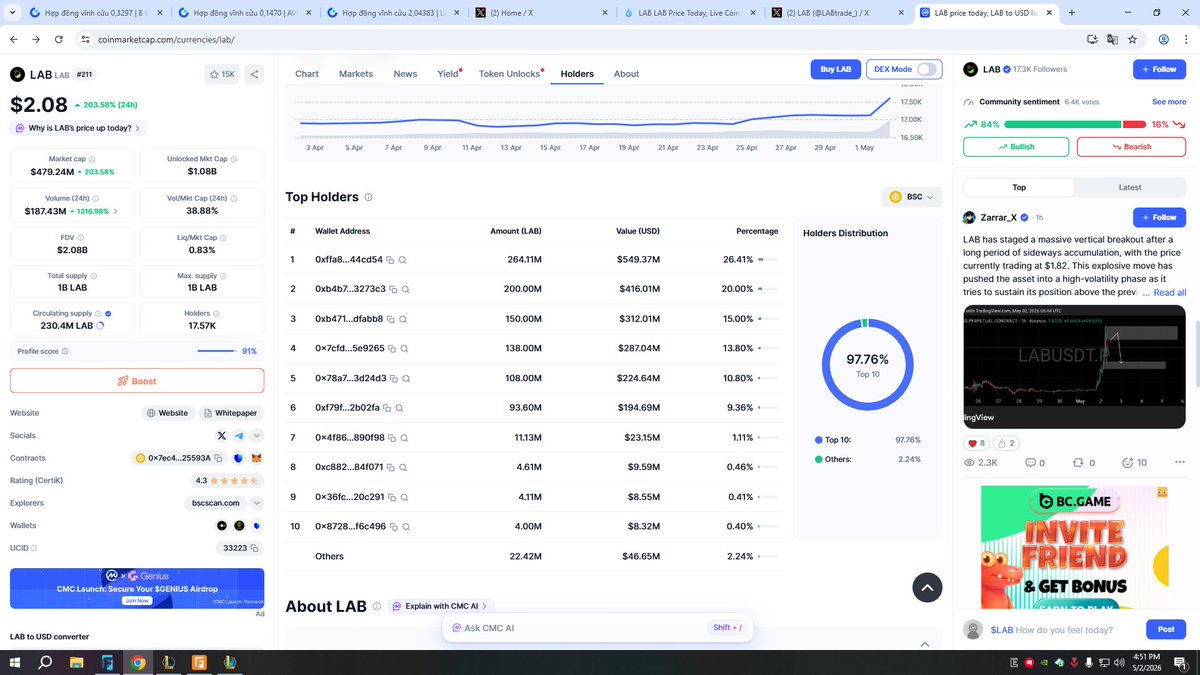Copy wallet address 0xb471...dfabb8

click(391, 319)
